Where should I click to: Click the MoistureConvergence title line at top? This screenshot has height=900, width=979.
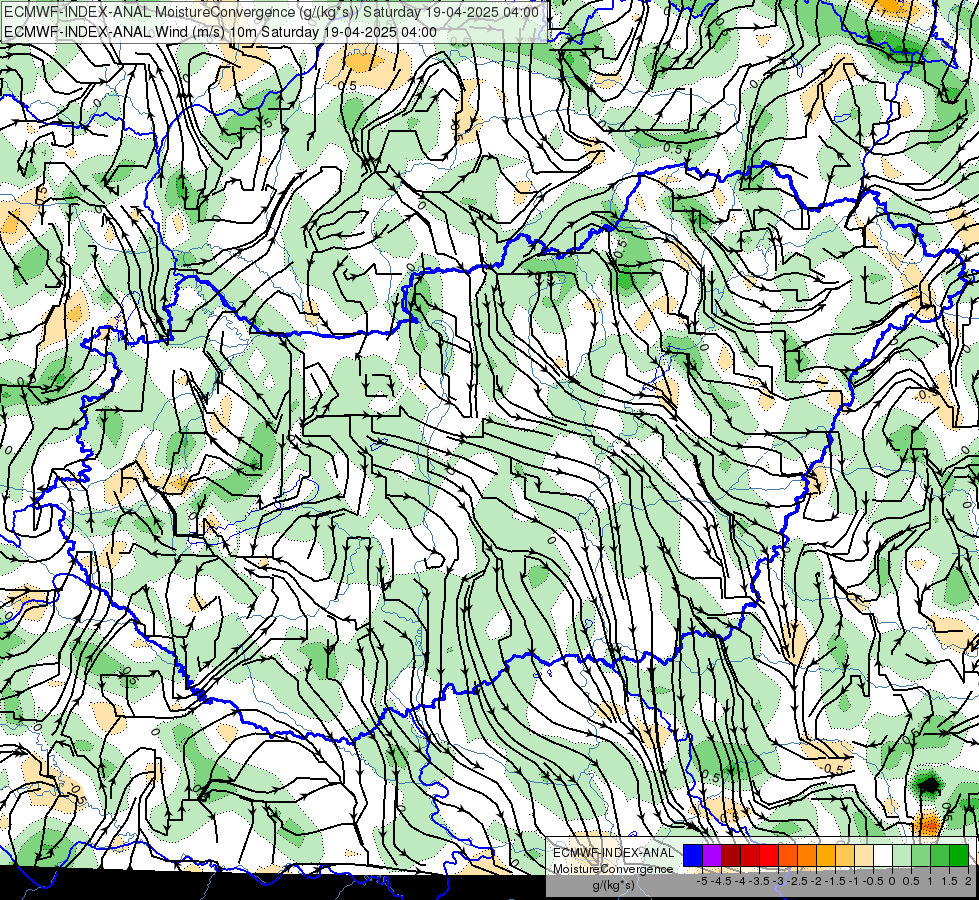click(271, 12)
